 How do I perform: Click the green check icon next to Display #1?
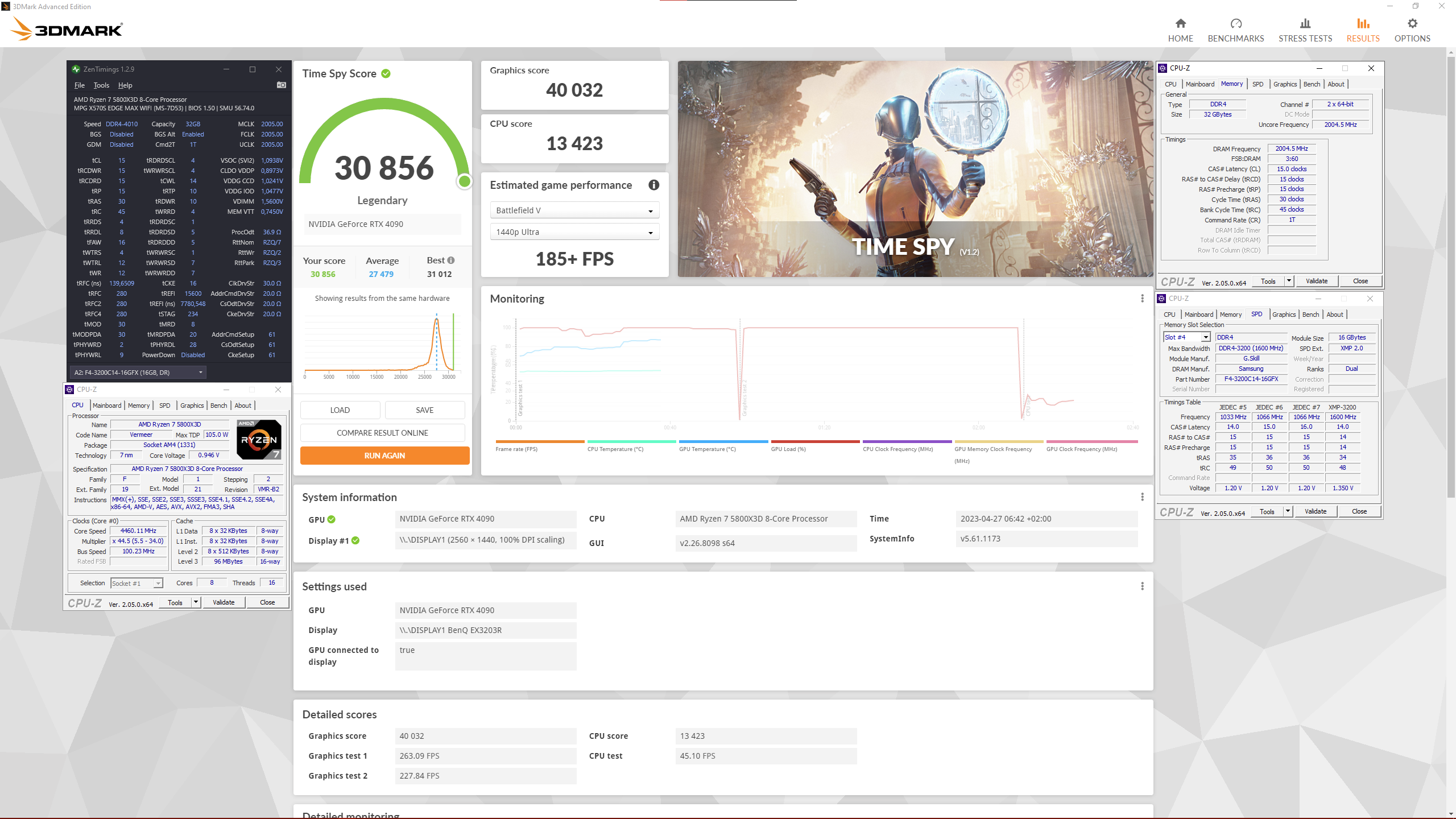(x=355, y=540)
